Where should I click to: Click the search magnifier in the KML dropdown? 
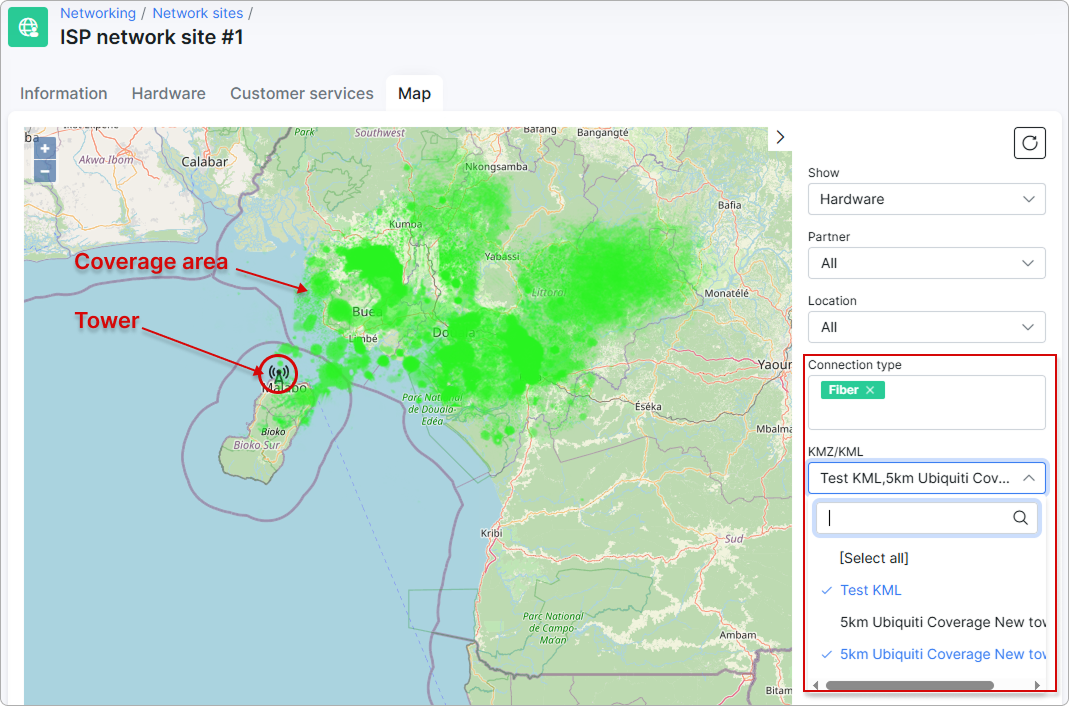1020,518
